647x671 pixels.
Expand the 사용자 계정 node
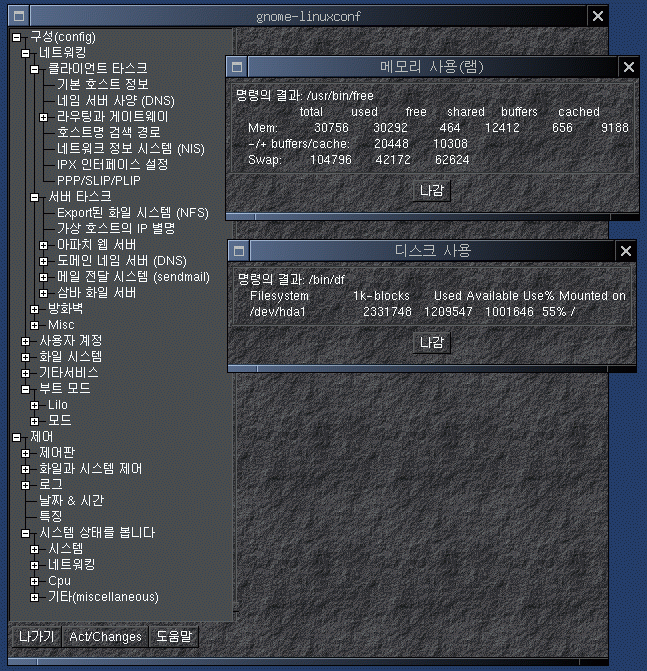(26, 341)
